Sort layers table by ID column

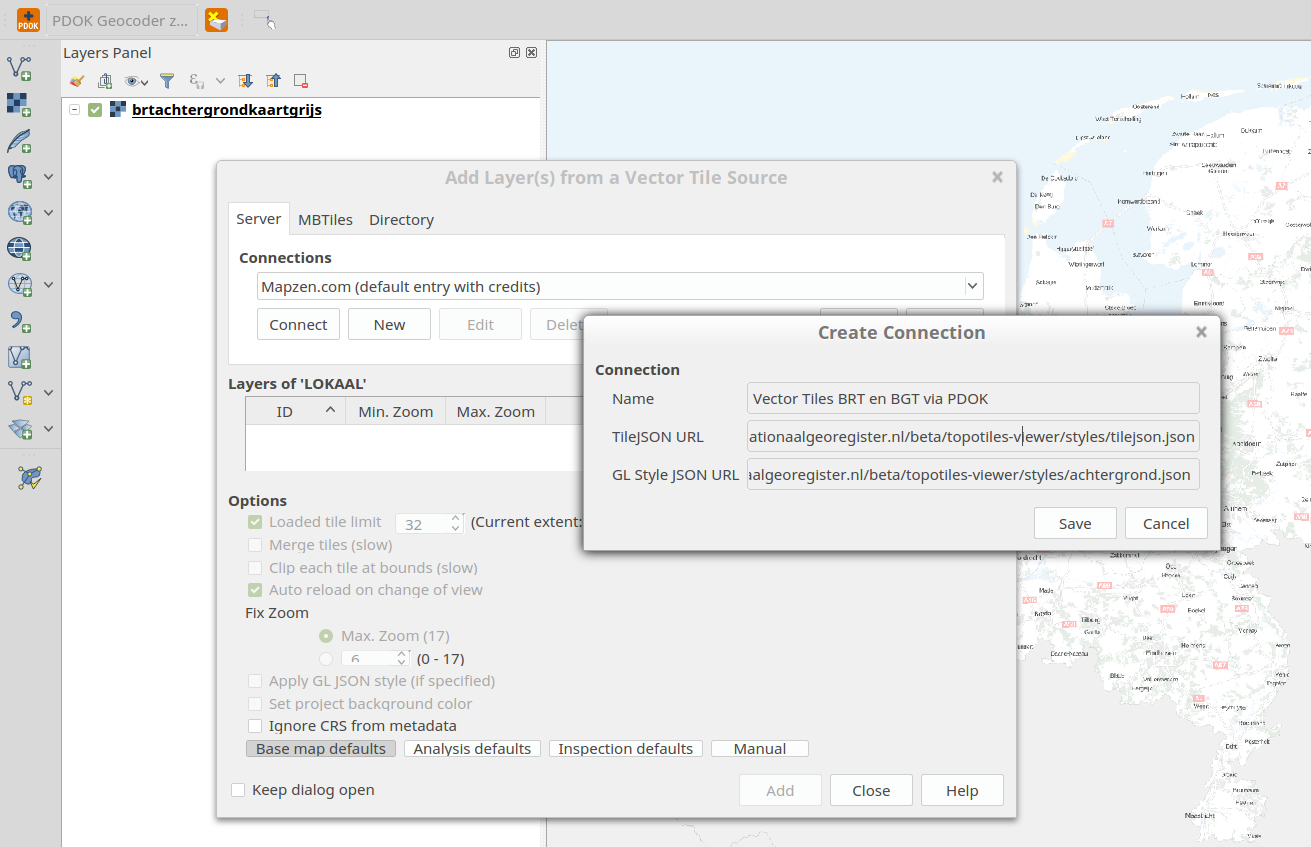point(295,411)
